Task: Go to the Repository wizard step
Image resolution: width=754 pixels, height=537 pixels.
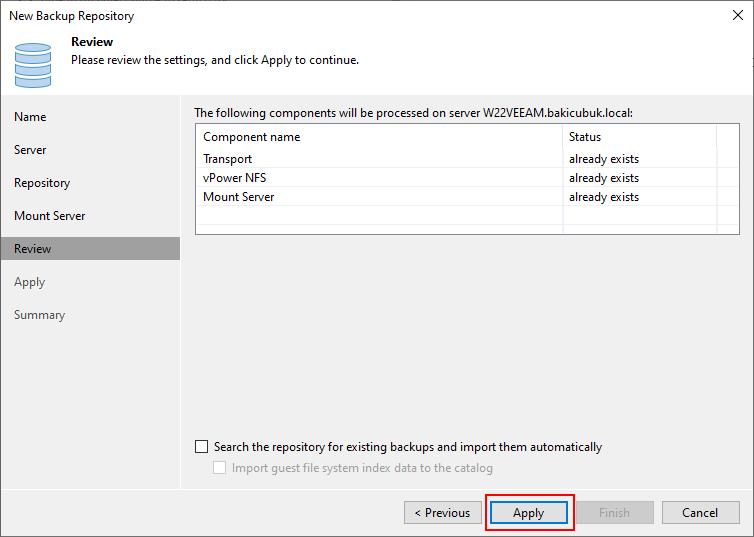Action: [x=42, y=183]
